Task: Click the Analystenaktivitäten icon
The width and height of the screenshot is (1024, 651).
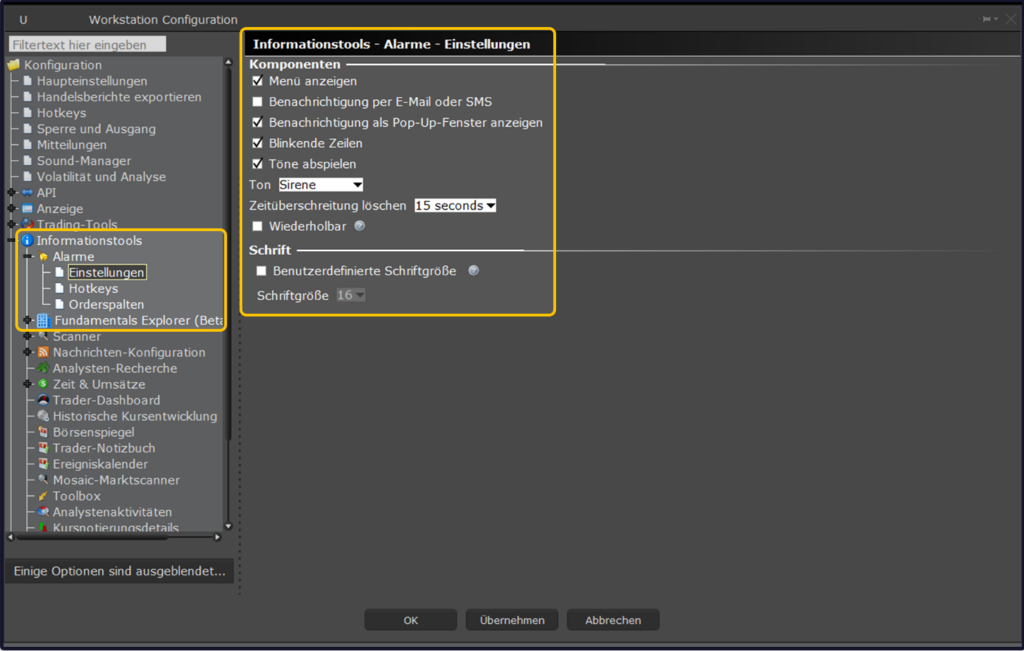Action: point(43,512)
